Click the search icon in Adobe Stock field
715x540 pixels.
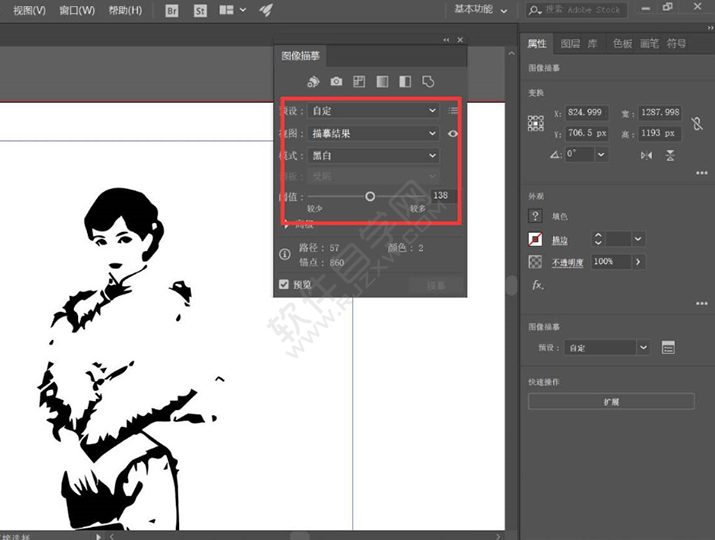pyautogui.click(x=534, y=10)
